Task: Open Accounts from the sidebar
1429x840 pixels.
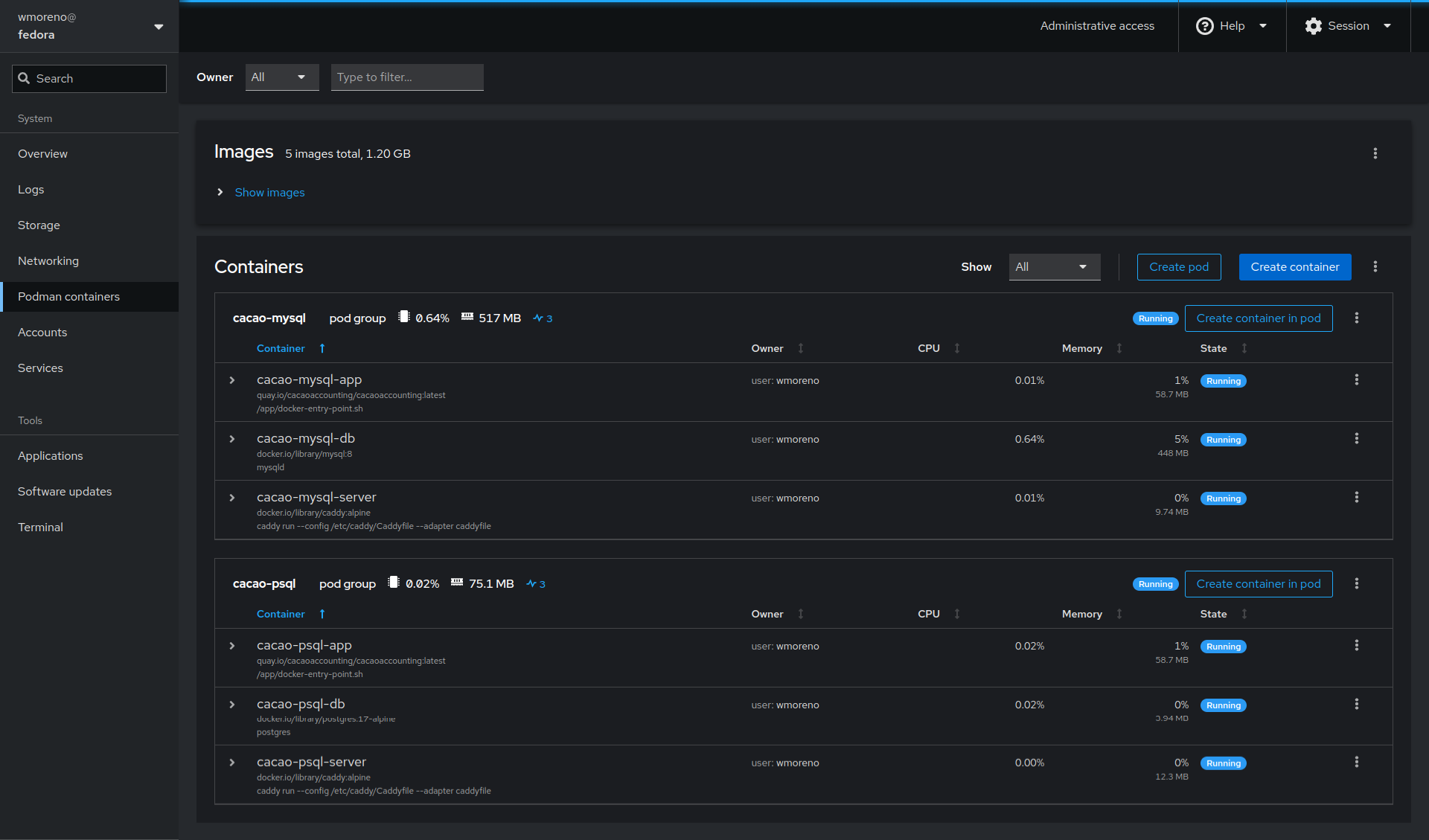Action: (x=89, y=333)
